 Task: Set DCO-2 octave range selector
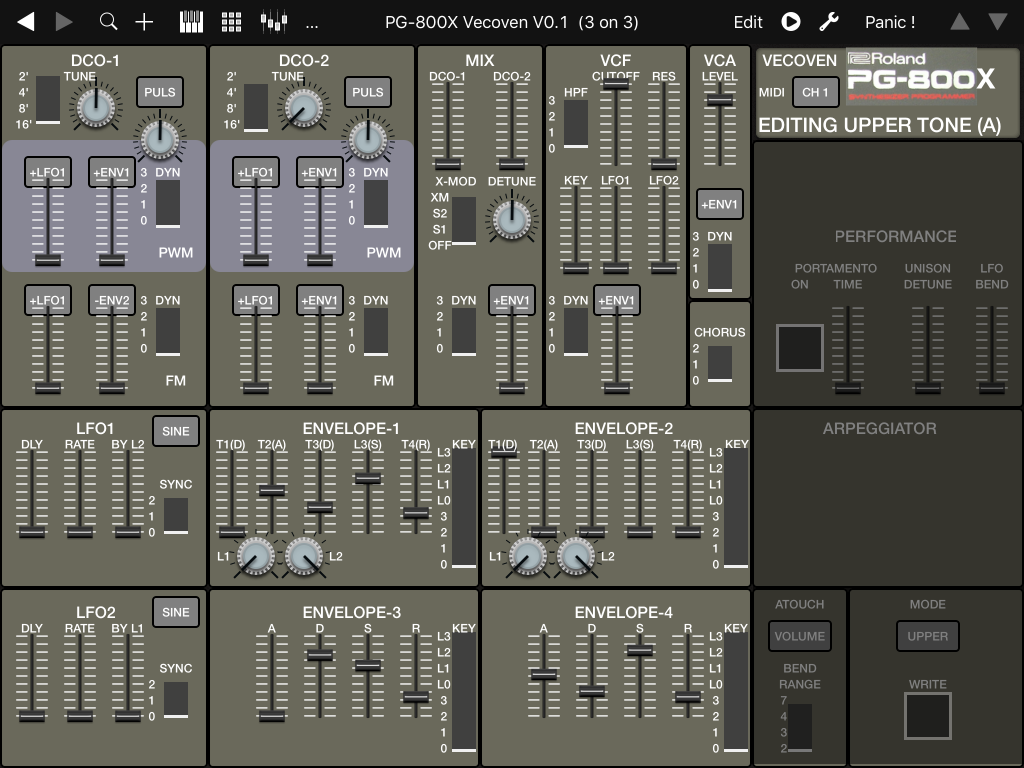click(255, 108)
